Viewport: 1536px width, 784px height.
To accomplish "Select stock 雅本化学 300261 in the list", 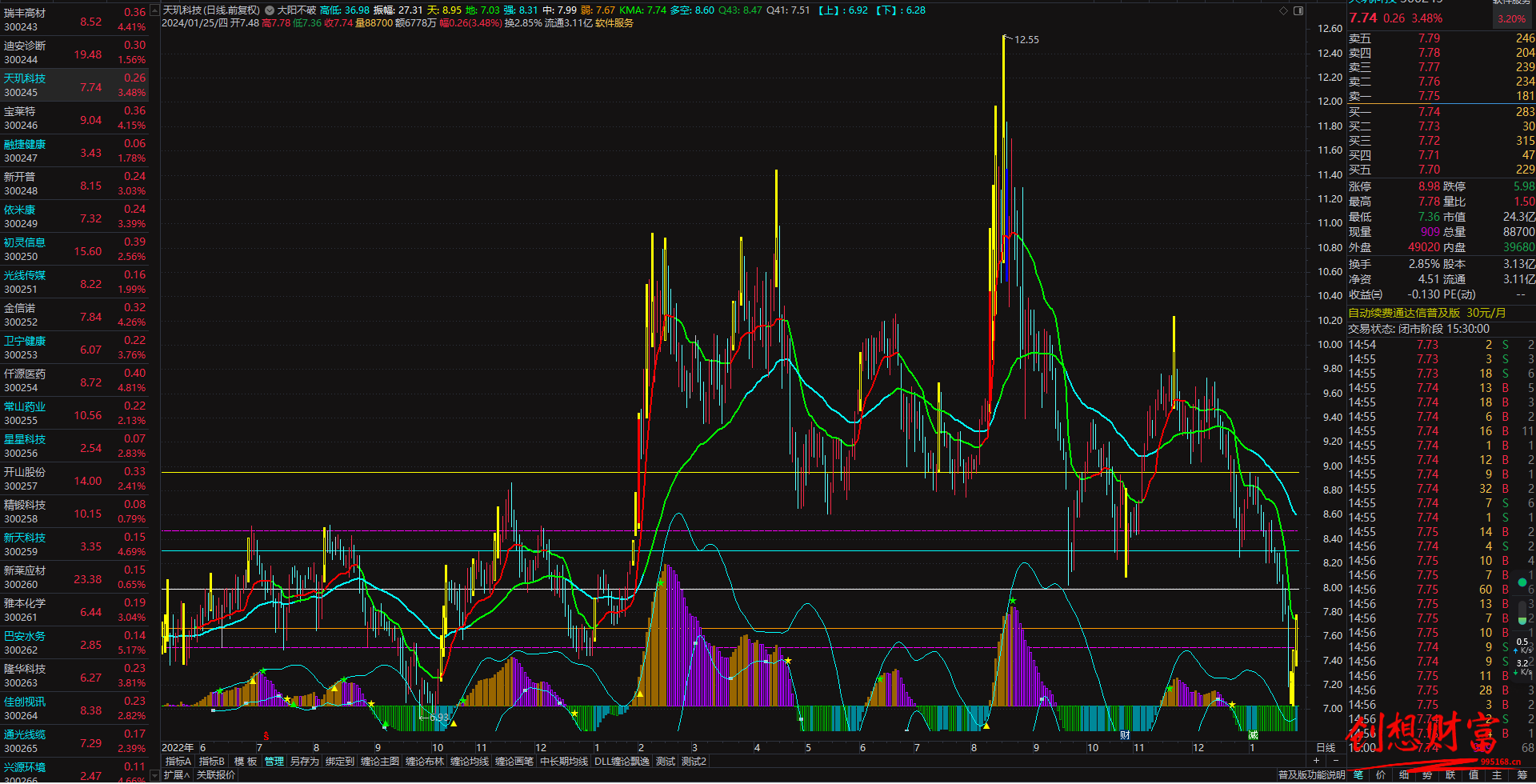I will pos(74,610).
